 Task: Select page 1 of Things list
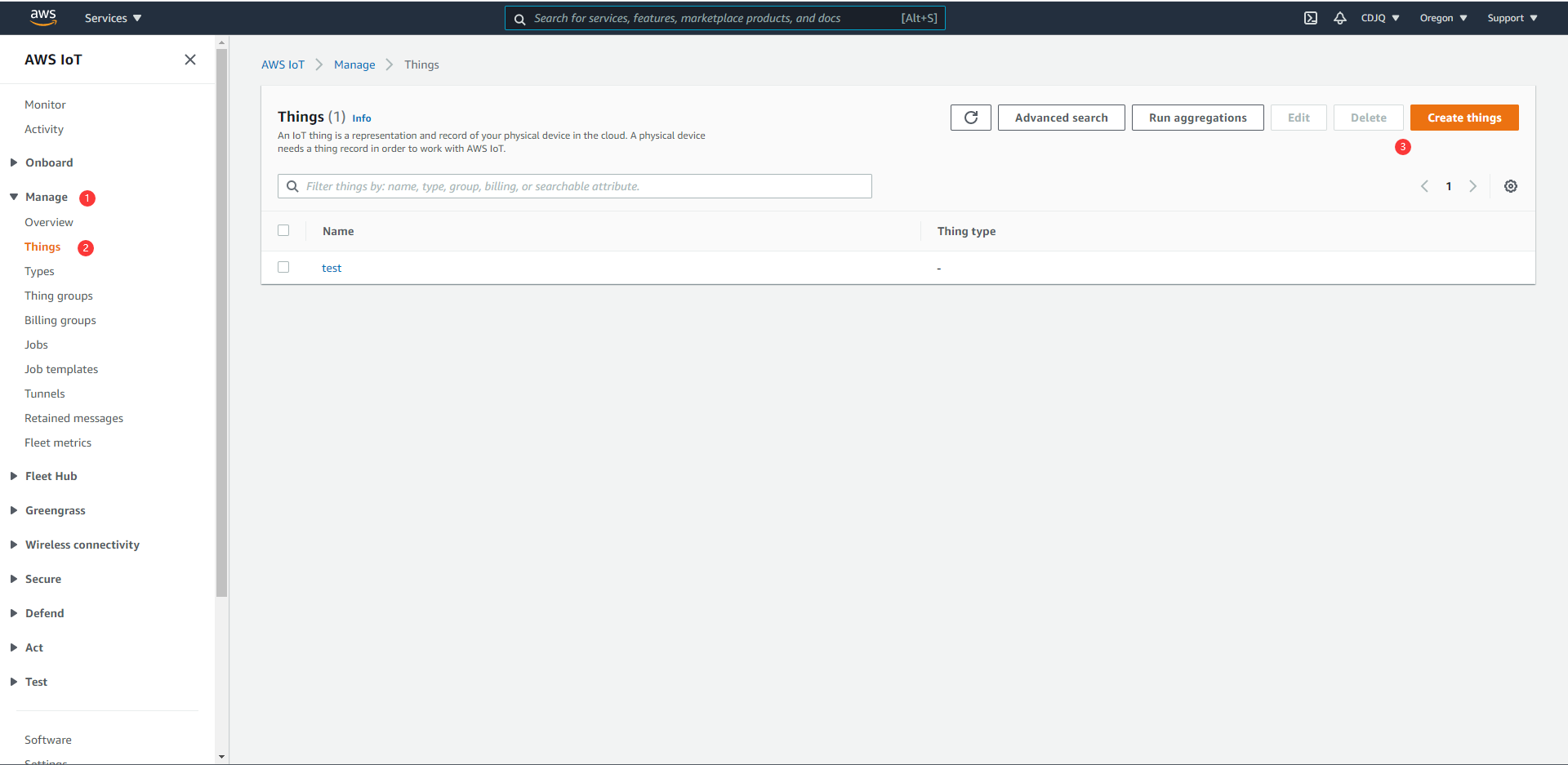click(1449, 186)
